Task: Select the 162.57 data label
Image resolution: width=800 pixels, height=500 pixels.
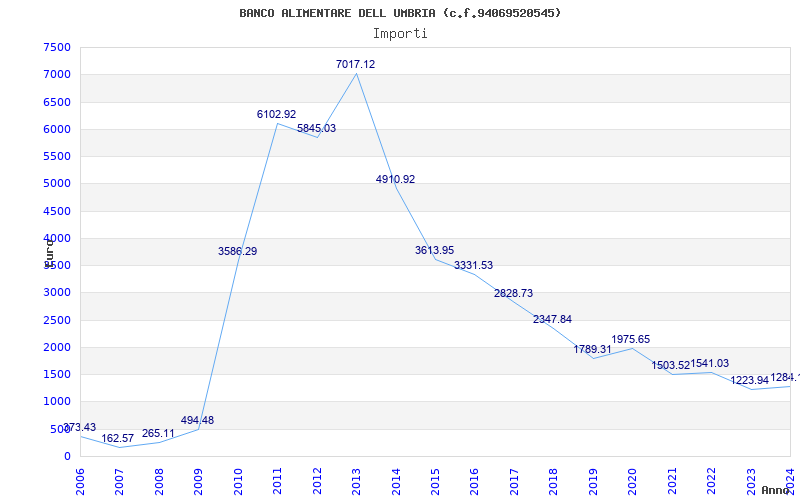Action: tap(117, 439)
